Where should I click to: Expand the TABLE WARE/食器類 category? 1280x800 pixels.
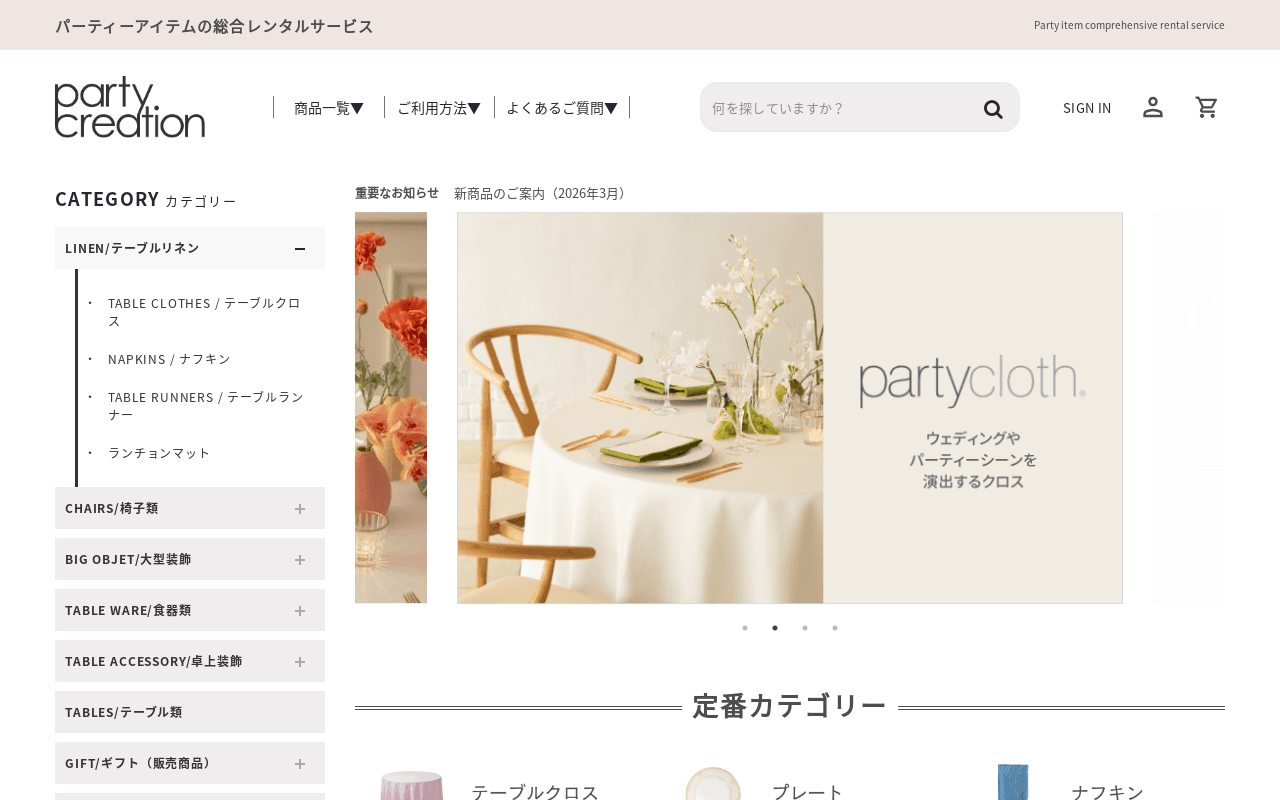click(x=300, y=611)
